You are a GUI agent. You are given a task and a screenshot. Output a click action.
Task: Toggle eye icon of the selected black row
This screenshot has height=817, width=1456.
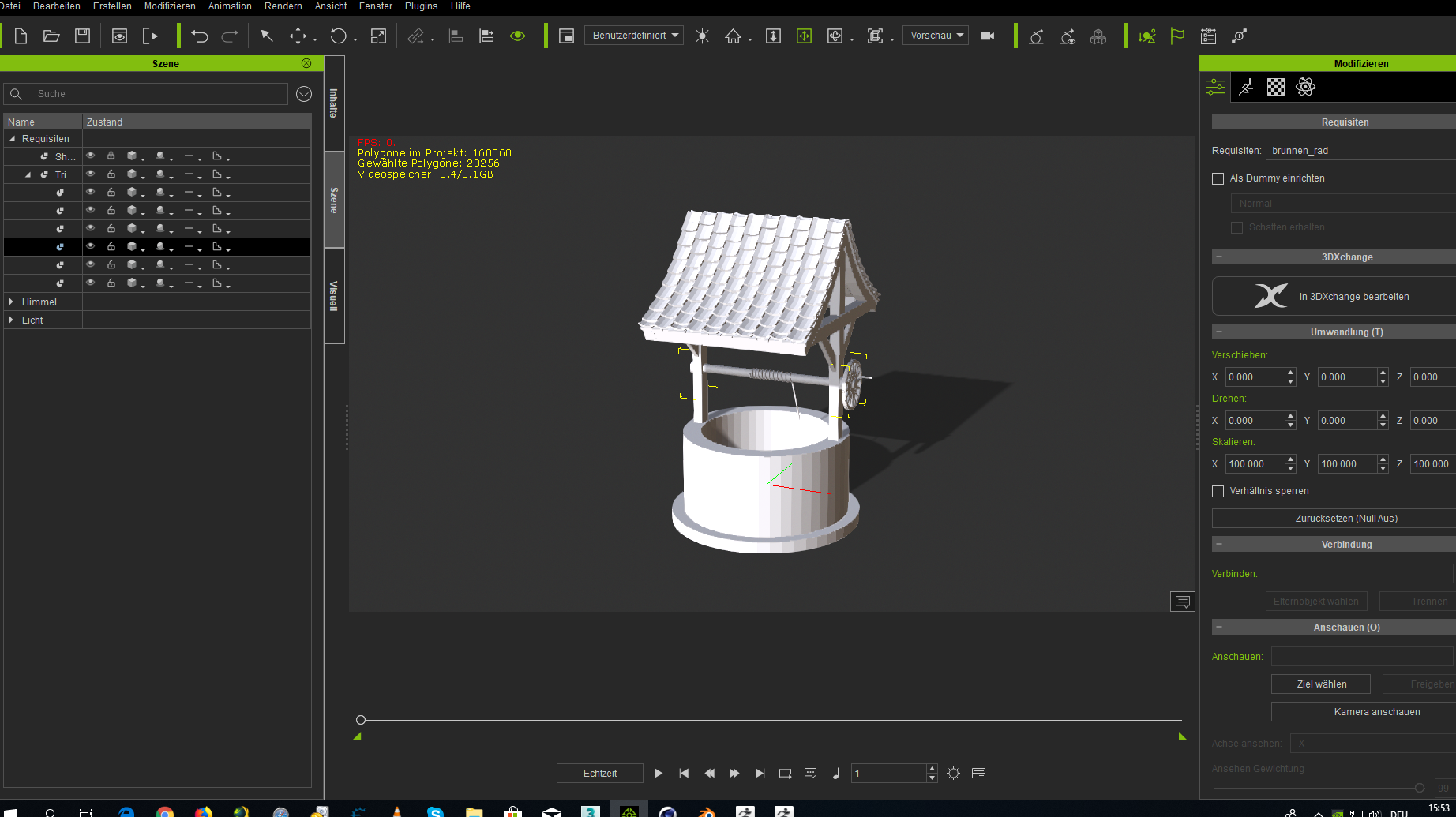click(x=91, y=246)
